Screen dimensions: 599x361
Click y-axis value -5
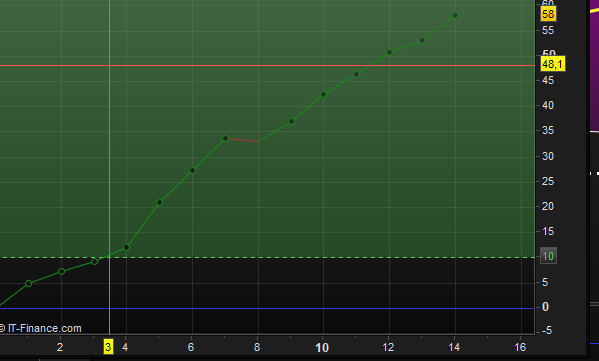click(547, 331)
